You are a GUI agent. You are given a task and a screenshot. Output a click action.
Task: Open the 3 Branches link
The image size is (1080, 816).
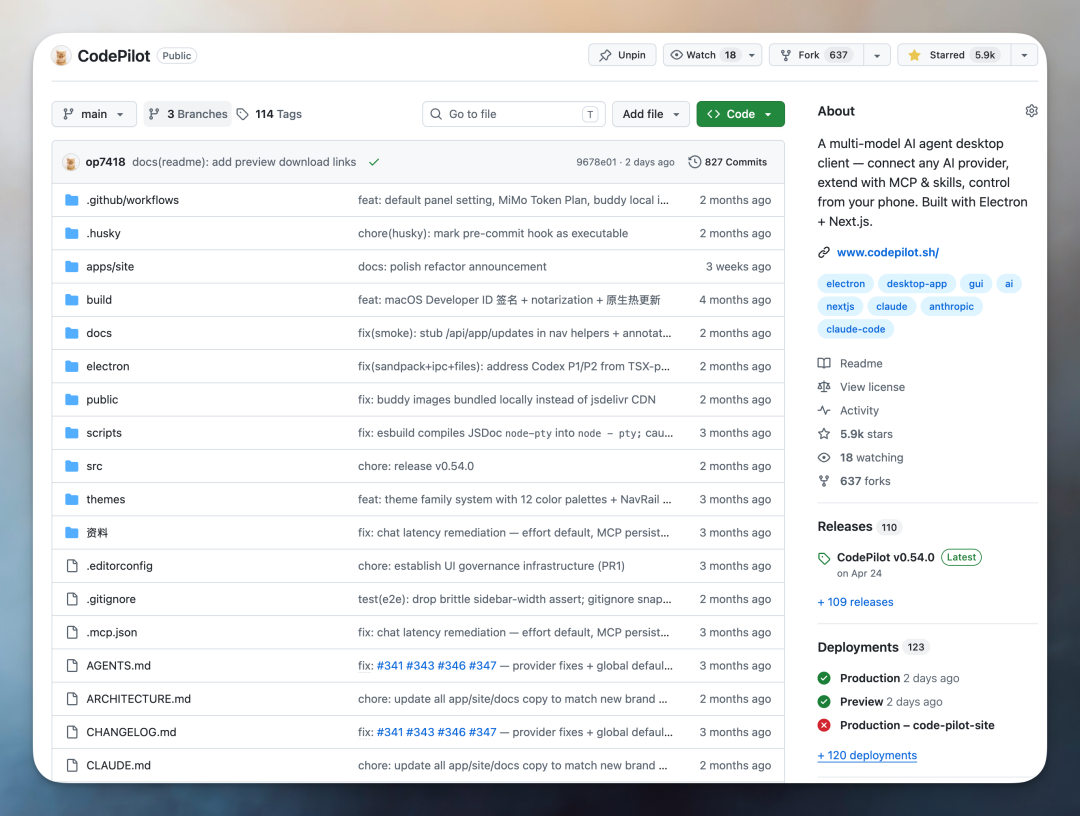click(x=188, y=114)
